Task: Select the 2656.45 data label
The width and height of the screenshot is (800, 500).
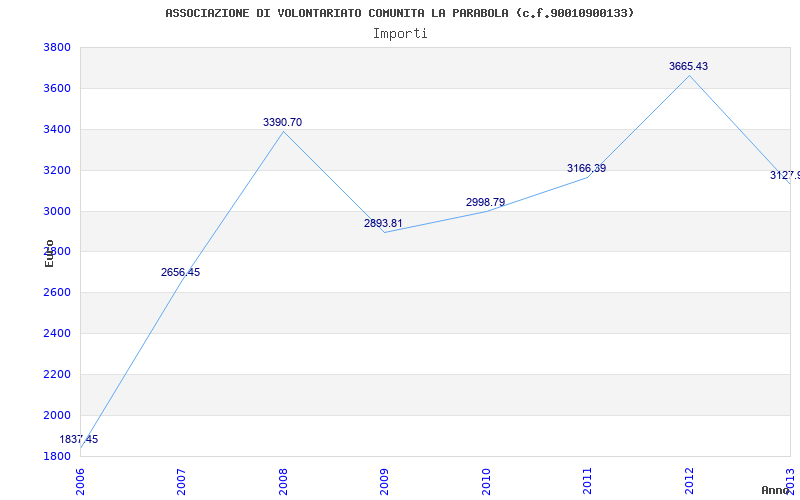Action: (x=181, y=272)
